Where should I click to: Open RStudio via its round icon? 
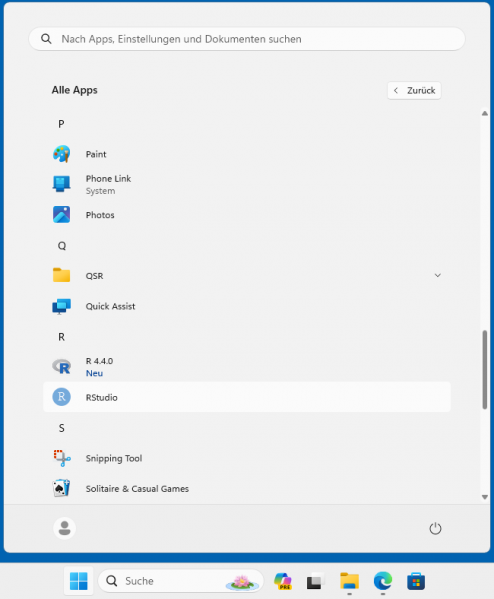click(x=62, y=397)
